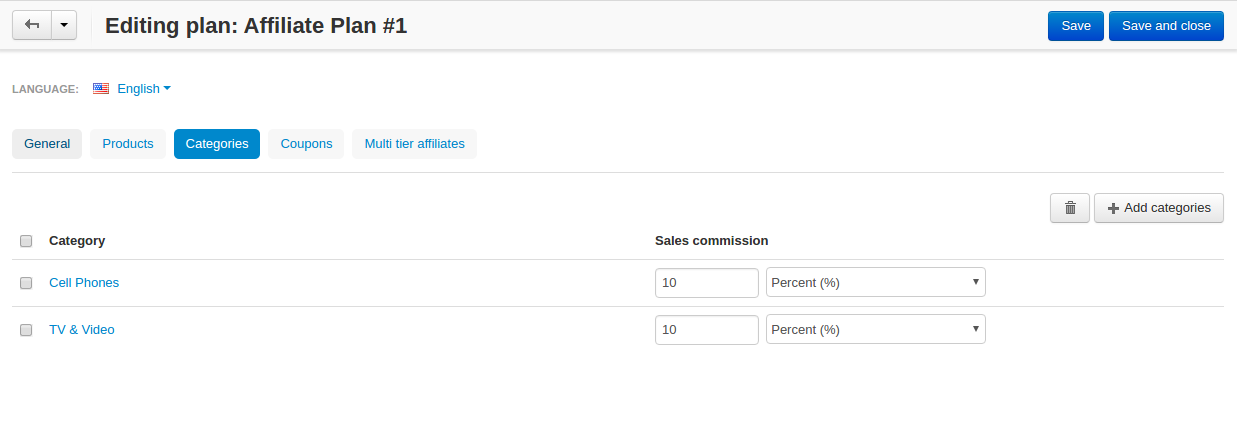Viewport: 1237px width, 423px height.
Task: Switch to the Products tab
Action: pos(128,144)
